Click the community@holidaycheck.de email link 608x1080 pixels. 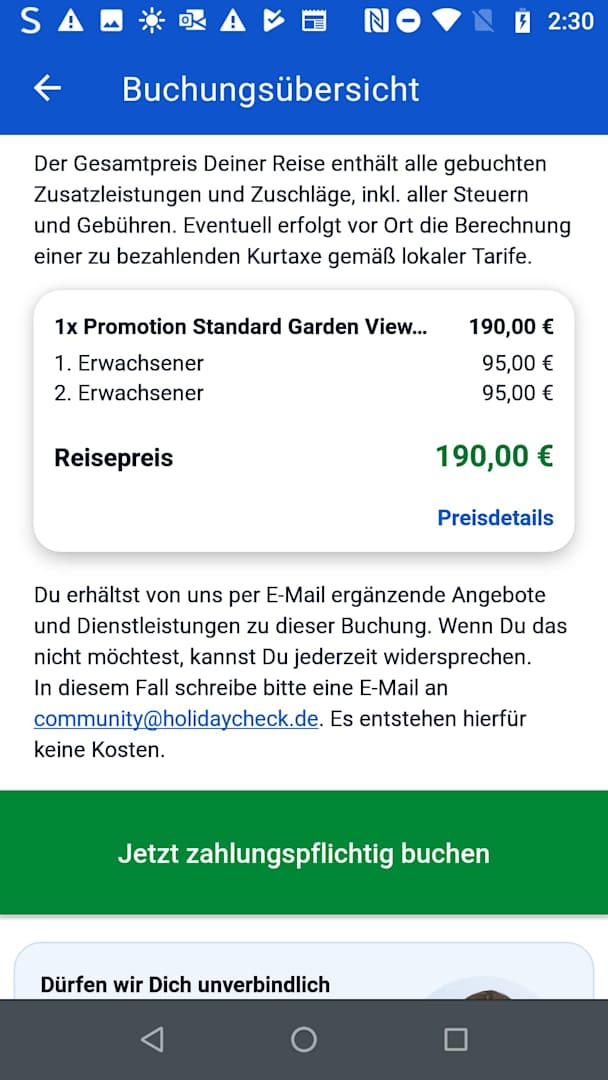tap(176, 719)
